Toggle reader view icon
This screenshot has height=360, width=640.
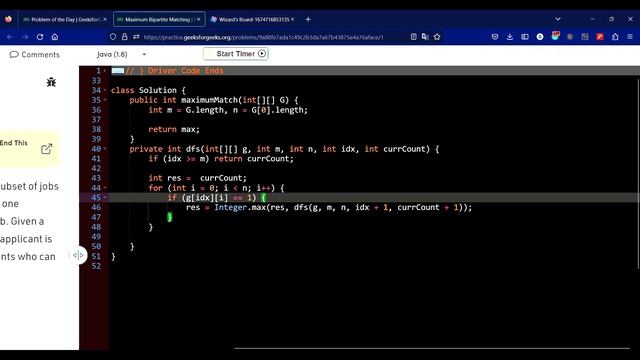click(413, 37)
